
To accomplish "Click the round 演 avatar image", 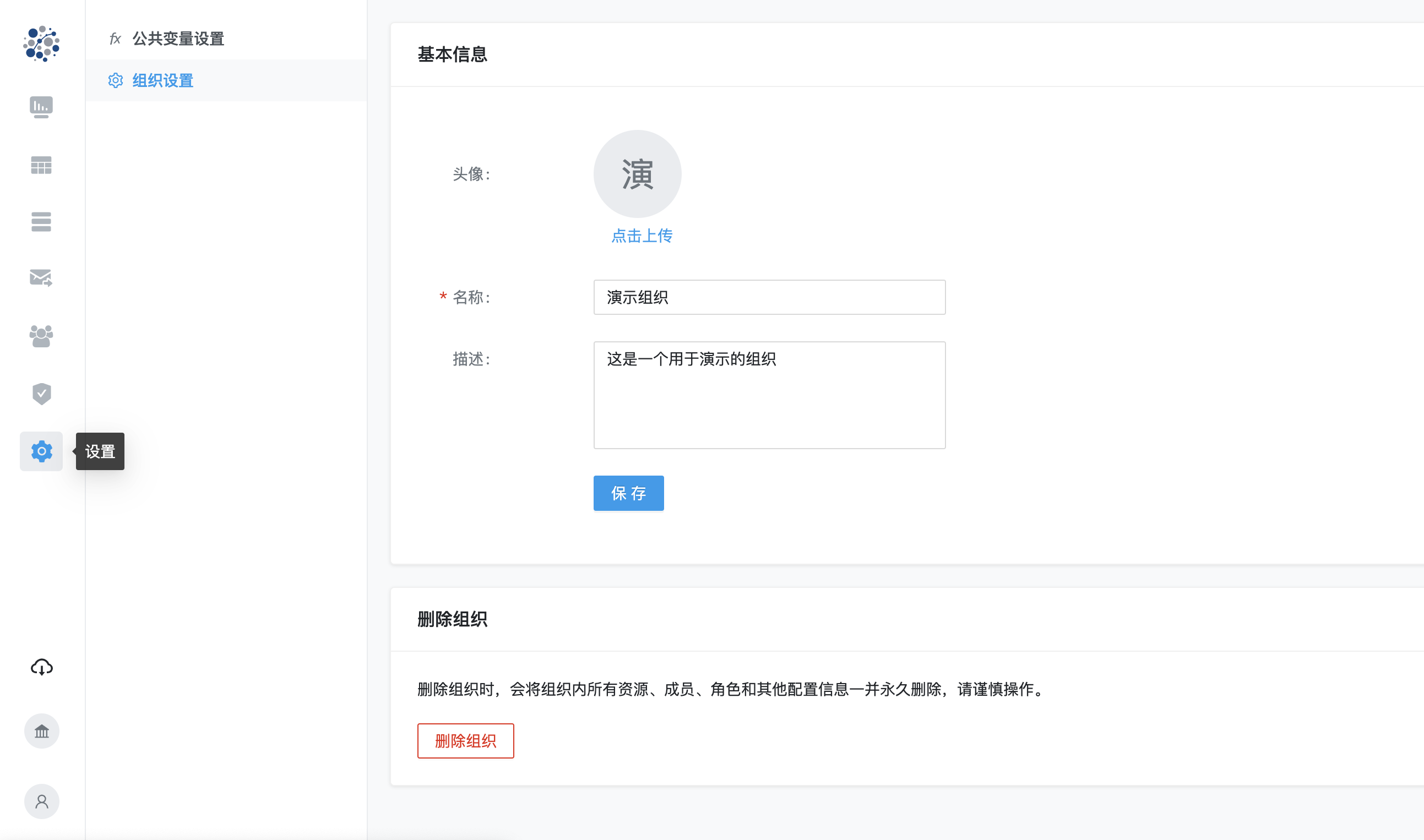I will (637, 174).
